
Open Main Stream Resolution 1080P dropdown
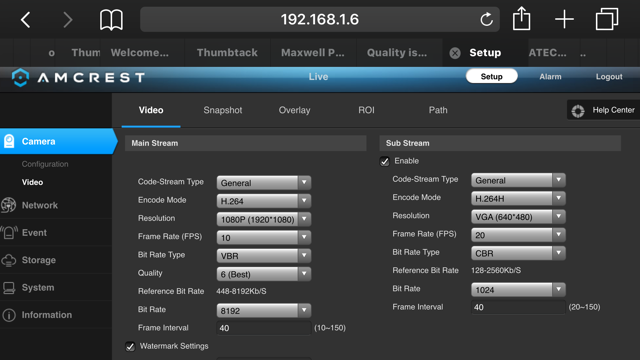pos(264,219)
